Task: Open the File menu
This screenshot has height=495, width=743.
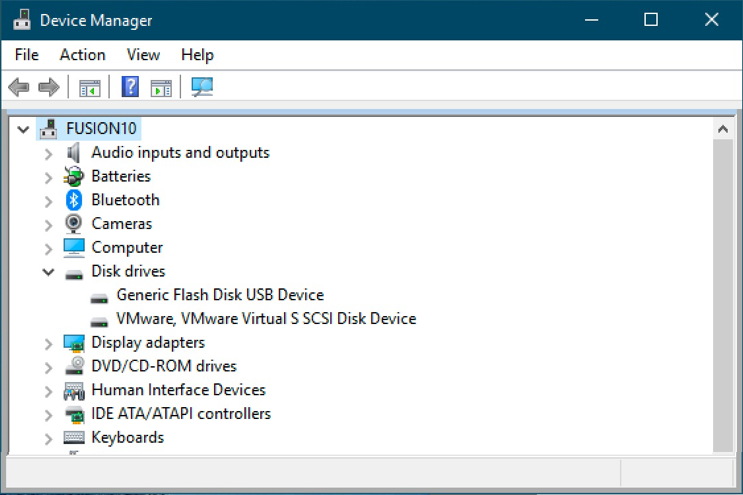Action: pos(27,55)
